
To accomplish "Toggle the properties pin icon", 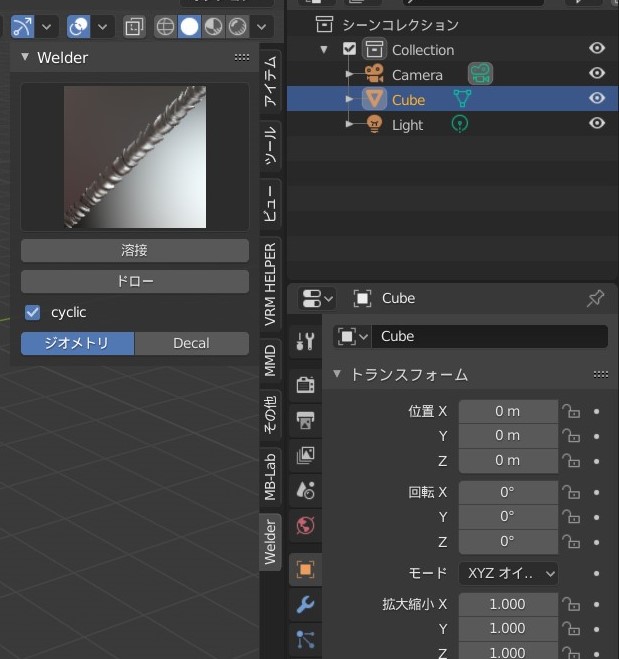I will (595, 298).
